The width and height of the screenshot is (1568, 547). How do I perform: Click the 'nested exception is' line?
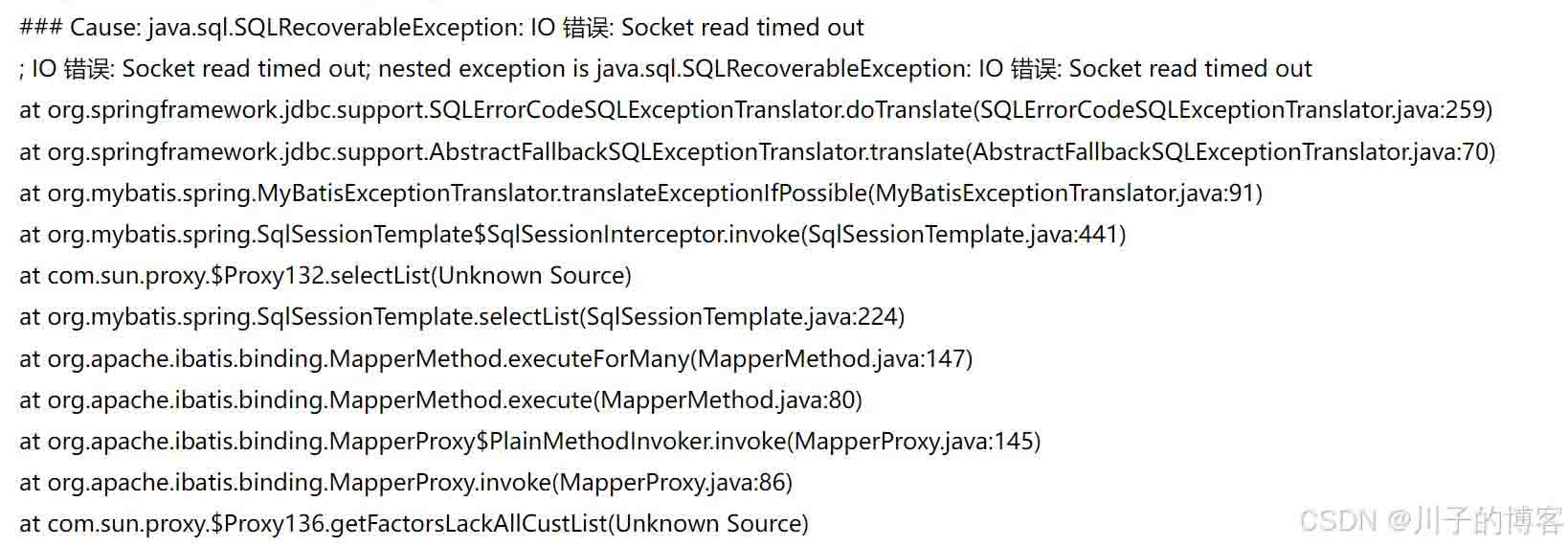pos(665,69)
